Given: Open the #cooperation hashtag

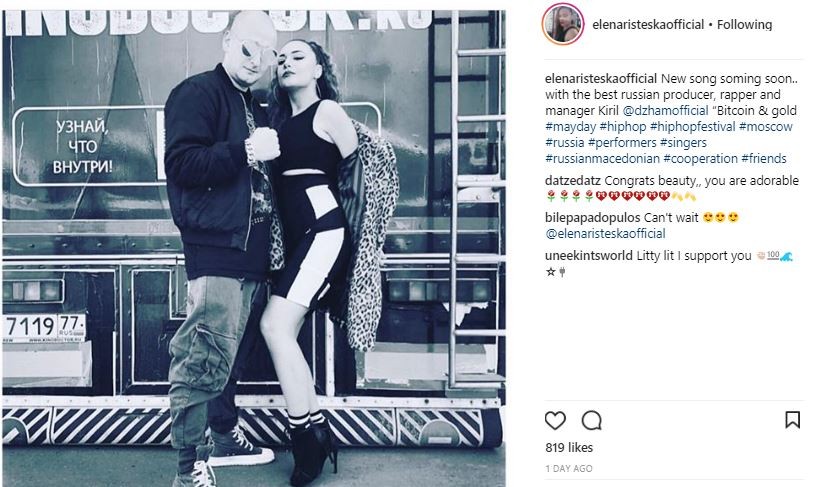Looking at the screenshot, I should click(x=700, y=159).
